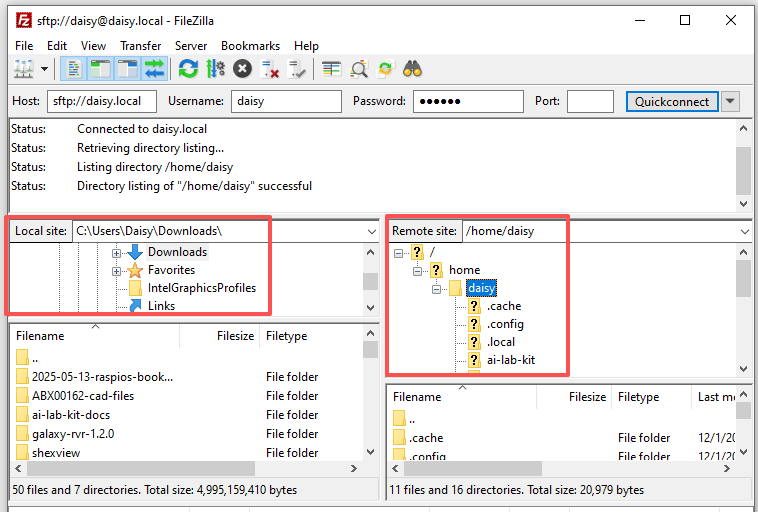The image size is (758, 512).
Task: Disconnect from current server icon
Action: [269, 69]
